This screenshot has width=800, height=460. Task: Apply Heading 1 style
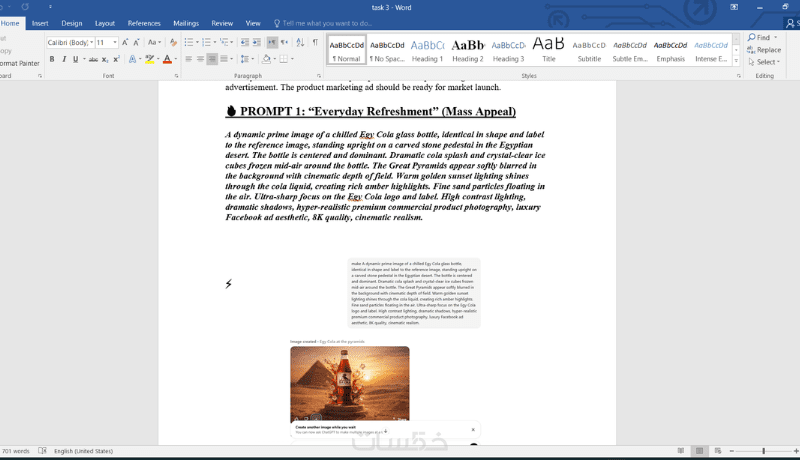point(427,50)
